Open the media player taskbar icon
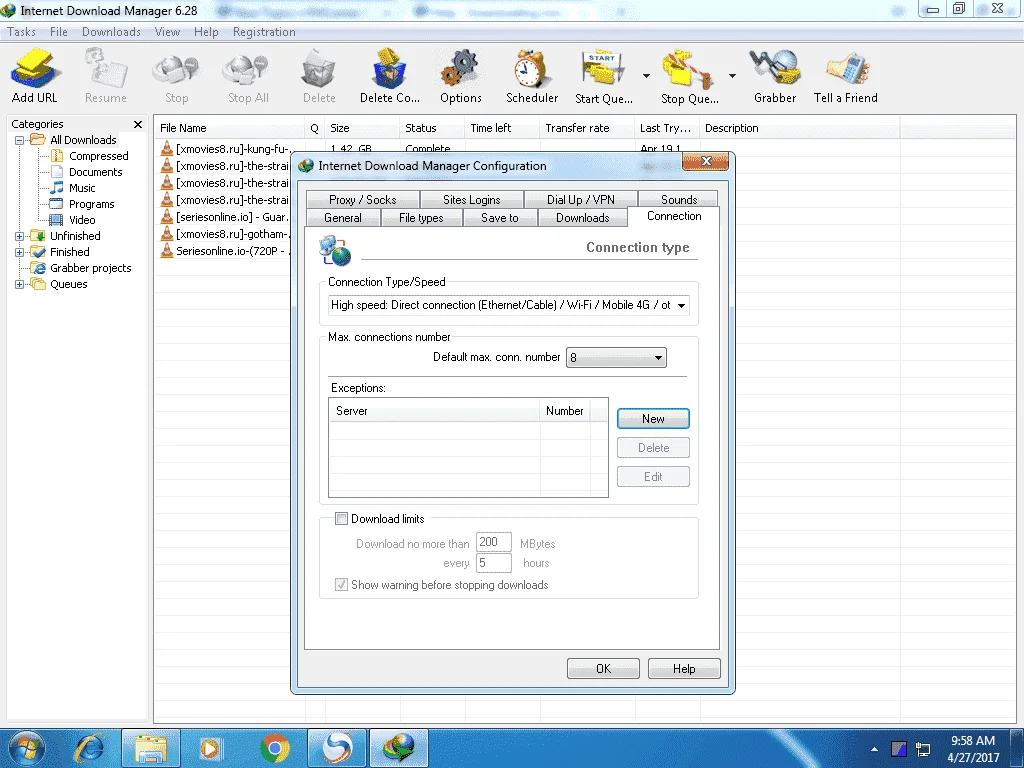The height and width of the screenshot is (768, 1024). 211,748
